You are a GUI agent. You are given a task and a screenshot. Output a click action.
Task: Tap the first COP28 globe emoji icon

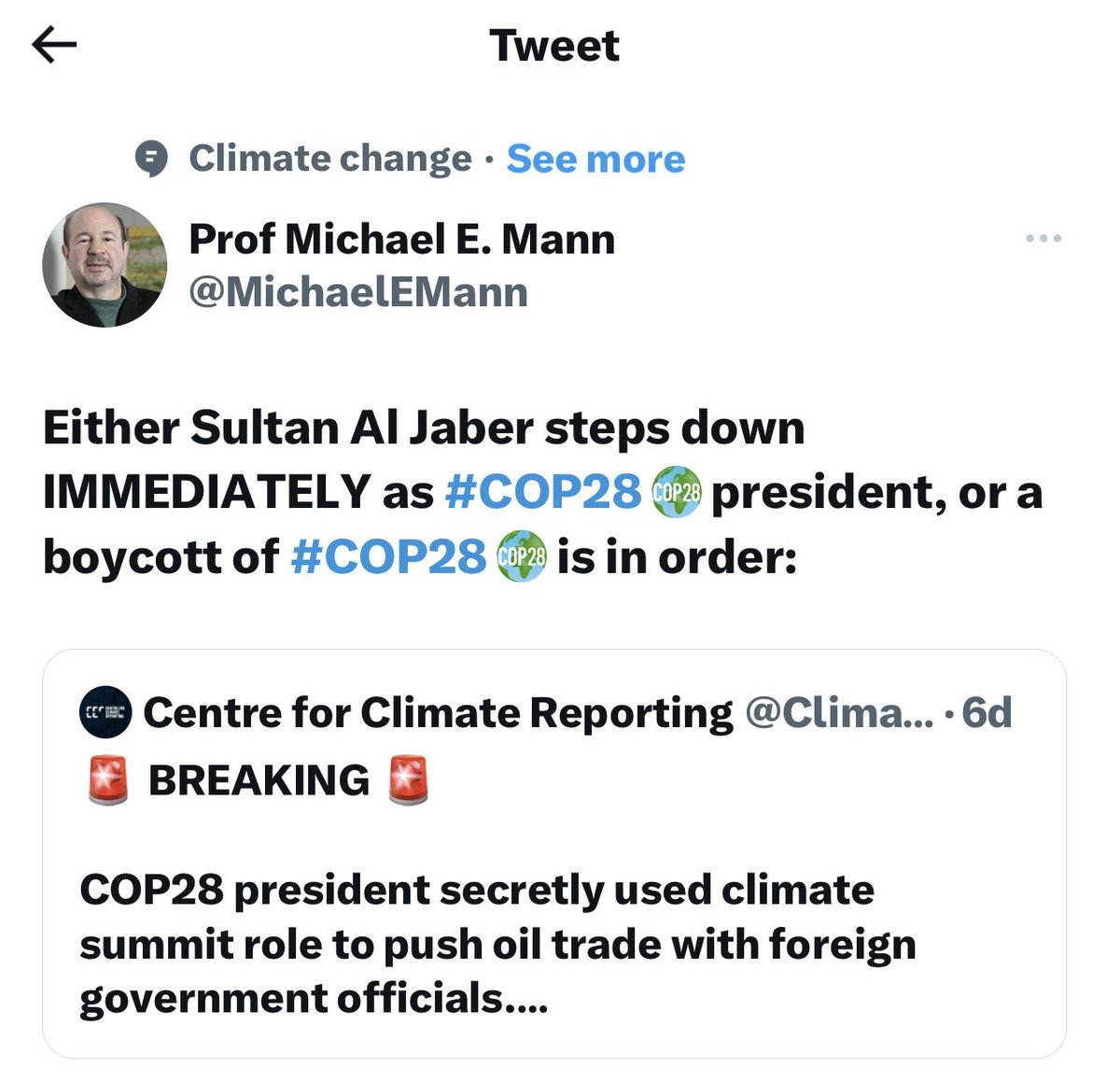[x=677, y=492]
